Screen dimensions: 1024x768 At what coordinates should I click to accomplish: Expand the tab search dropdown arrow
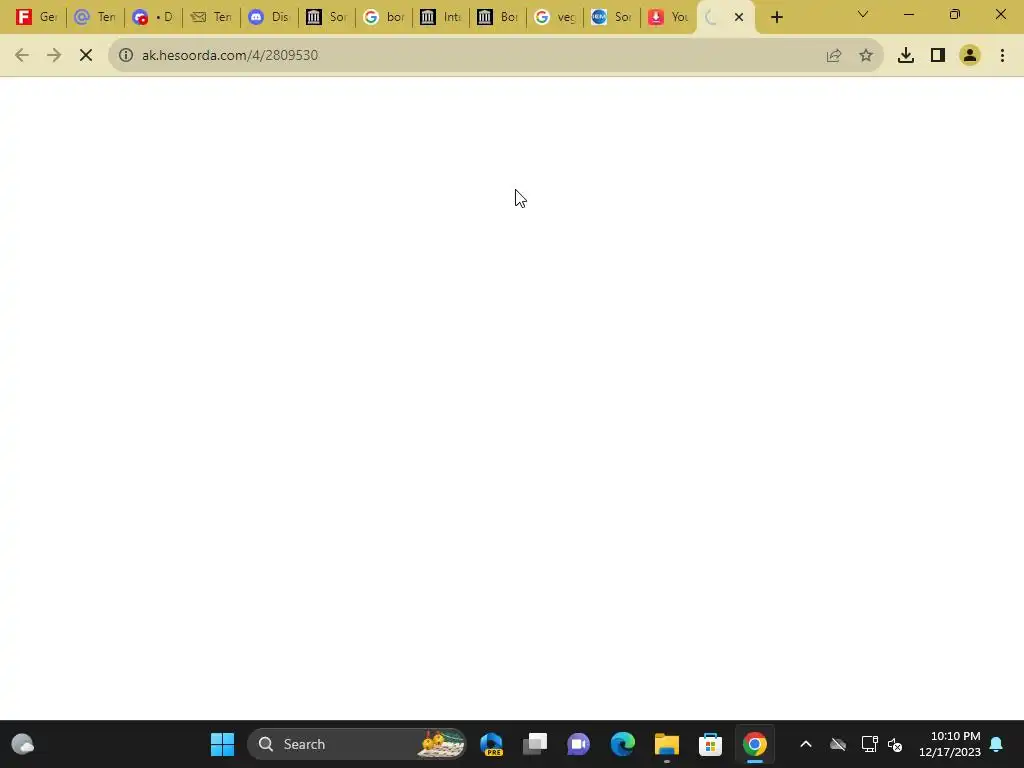click(x=863, y=14)
